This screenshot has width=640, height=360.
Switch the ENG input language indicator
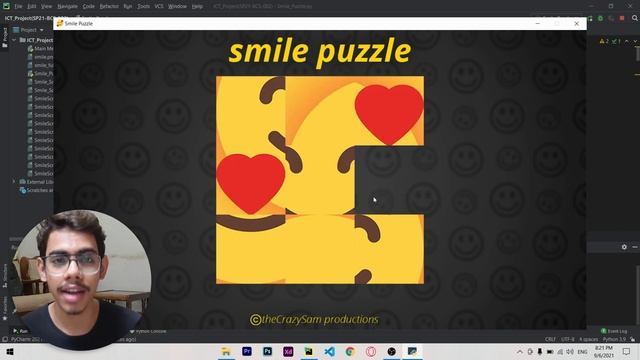582,351
